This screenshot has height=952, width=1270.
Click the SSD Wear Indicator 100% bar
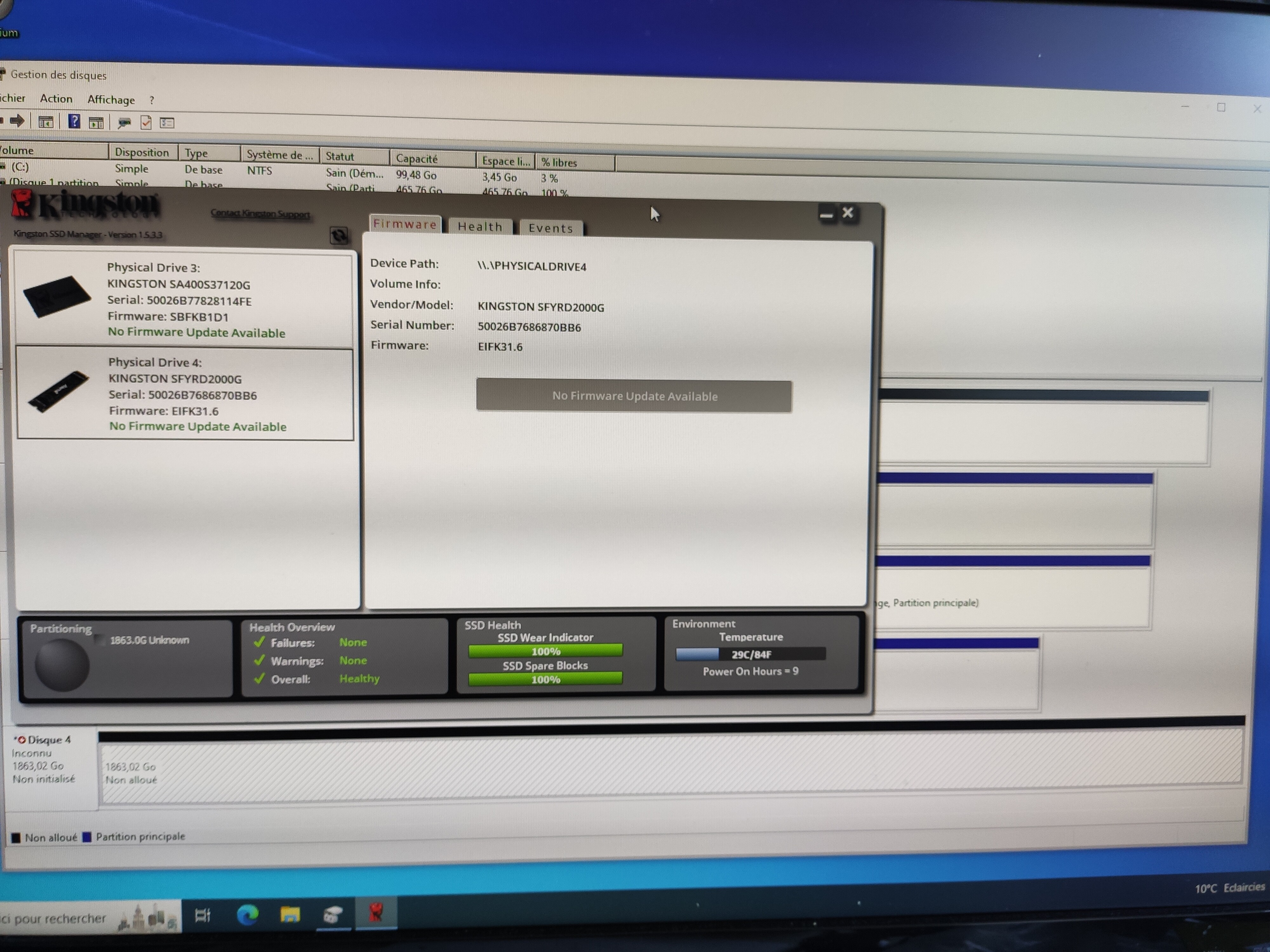545,651
